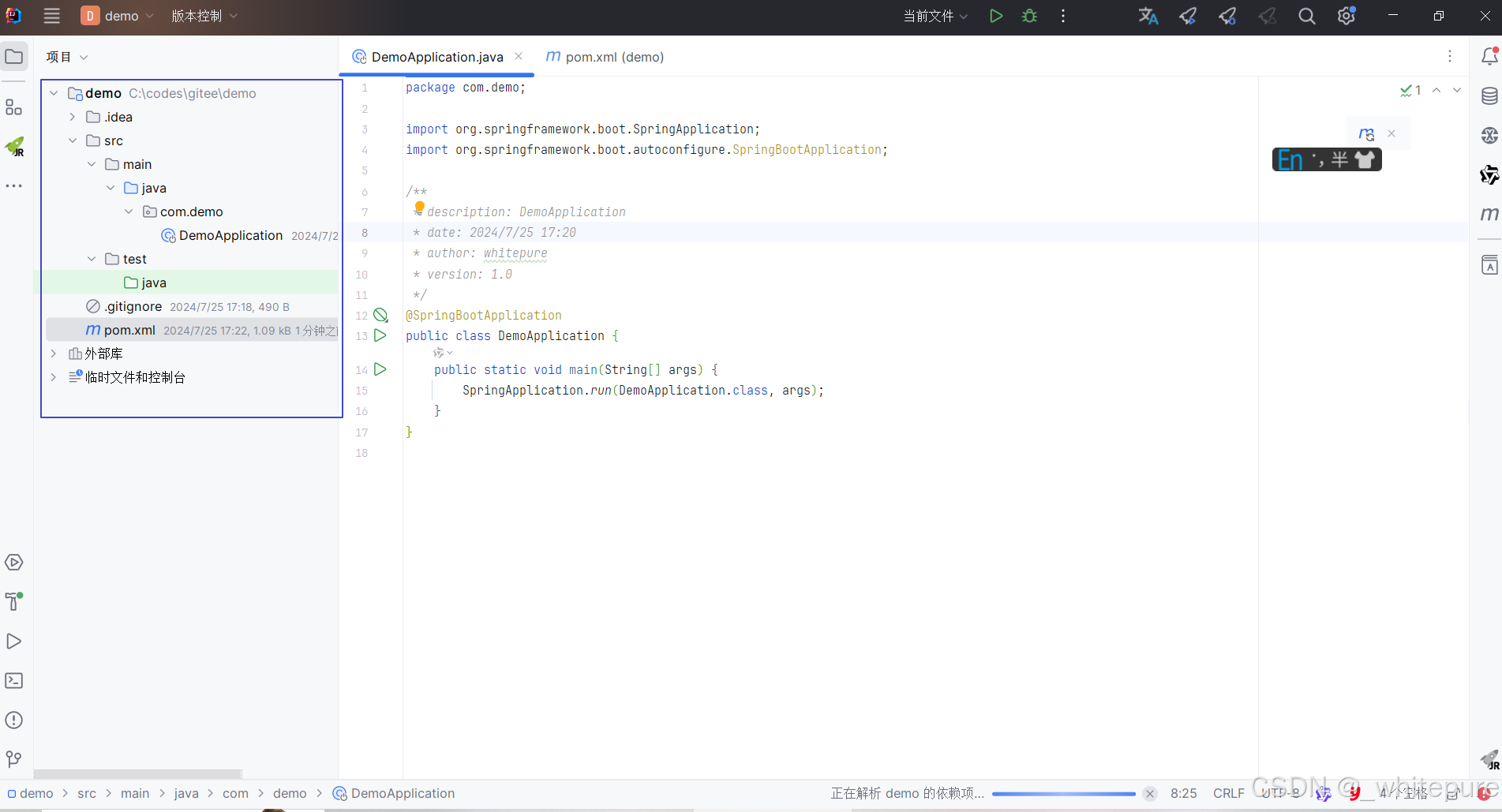Screen dimensions: 1502x812
Task: Click the run gutter icon at line 14
Action: coord(380,369)
